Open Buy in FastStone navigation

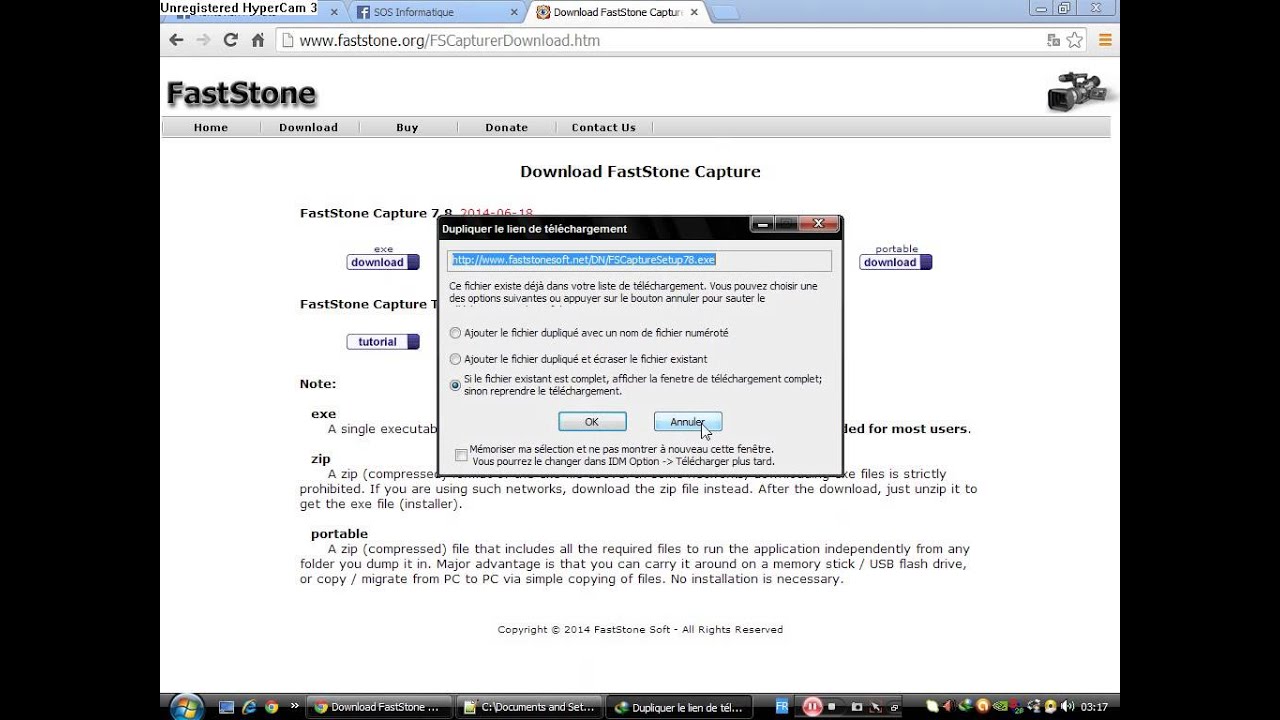407,127
